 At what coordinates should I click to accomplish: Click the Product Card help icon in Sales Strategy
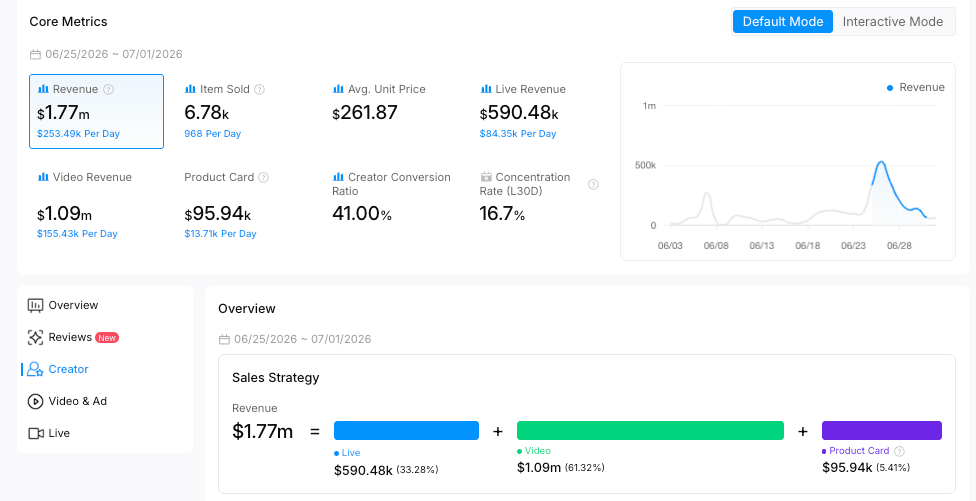(x=899, y=451)
